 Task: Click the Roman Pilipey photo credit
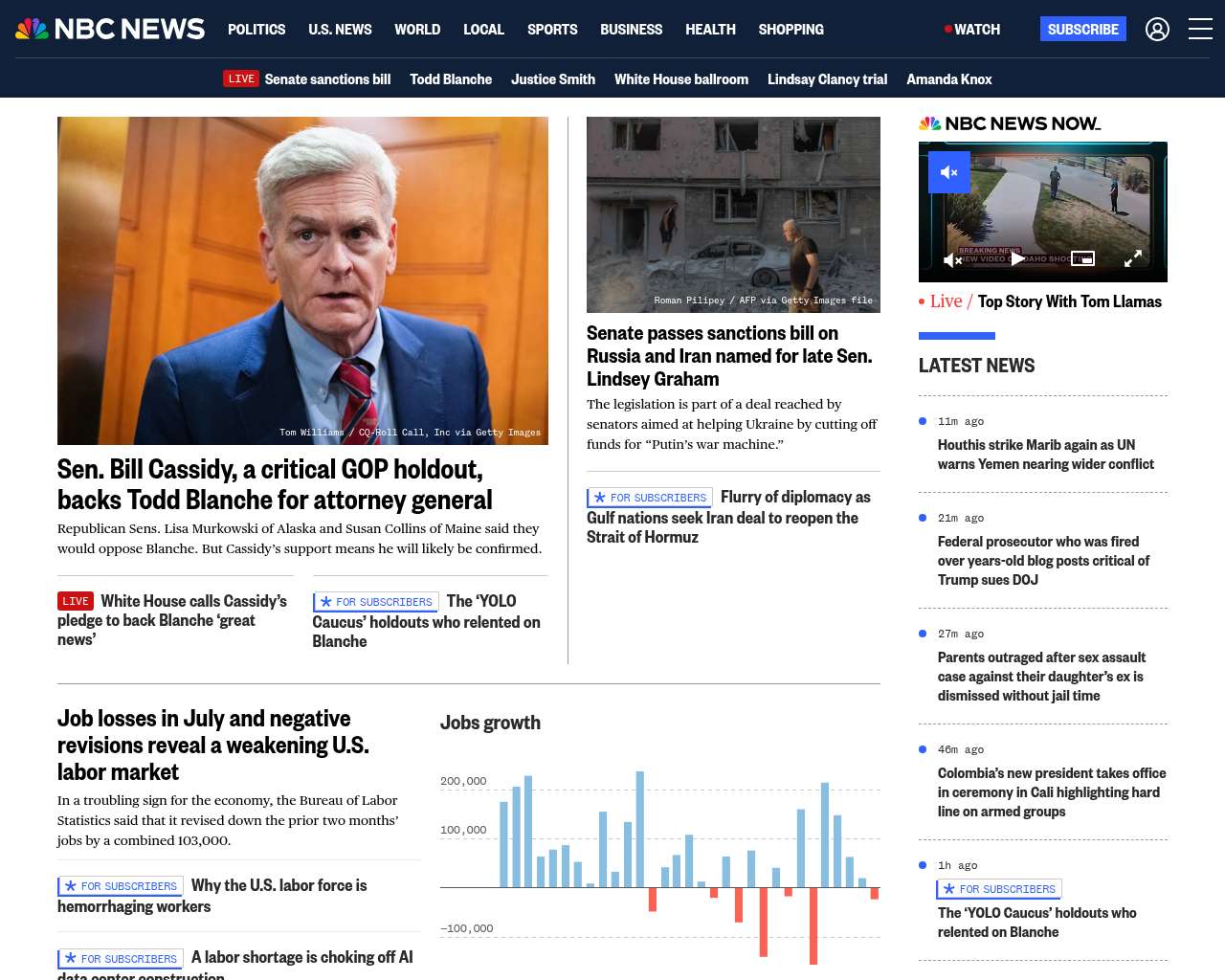click(763, 301)
